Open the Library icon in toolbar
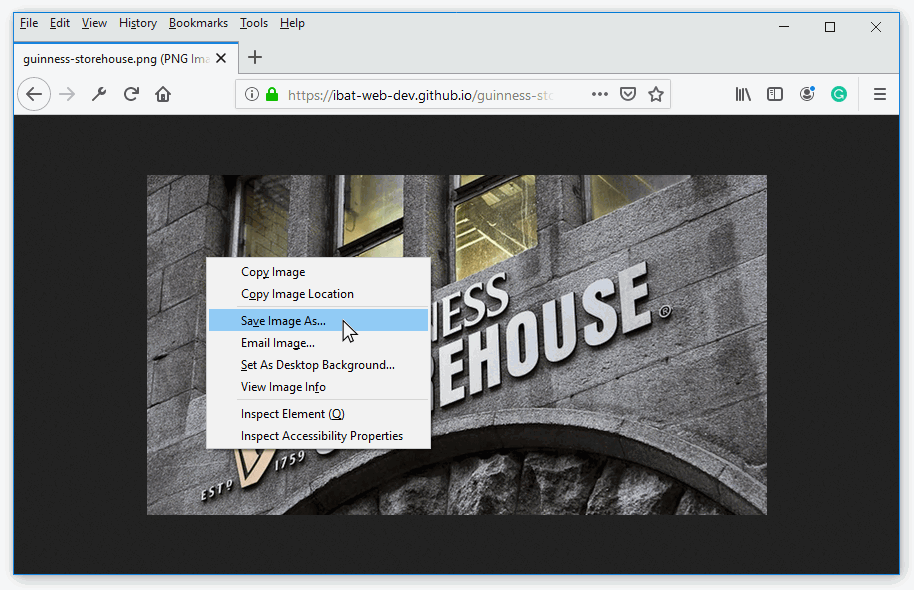This screenshot has height=590, width=914. pyautogui.click(x=743, y=94)
